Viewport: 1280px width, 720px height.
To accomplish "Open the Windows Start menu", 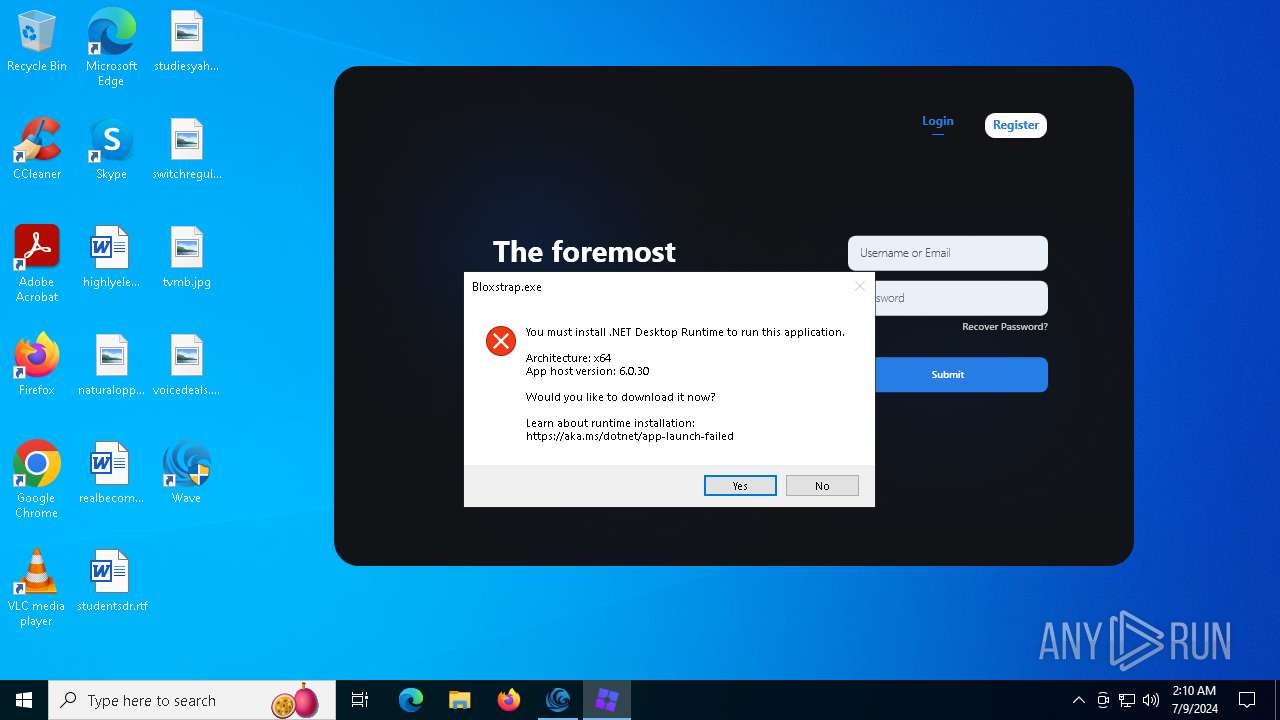I will 24,700.
